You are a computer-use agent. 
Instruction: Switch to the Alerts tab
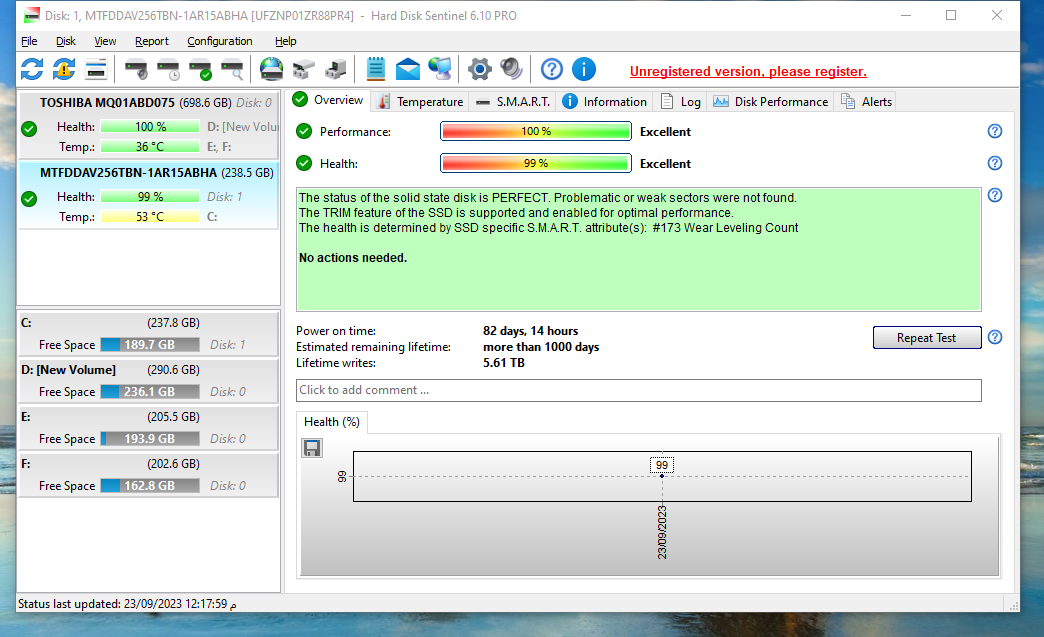[866, 102]
